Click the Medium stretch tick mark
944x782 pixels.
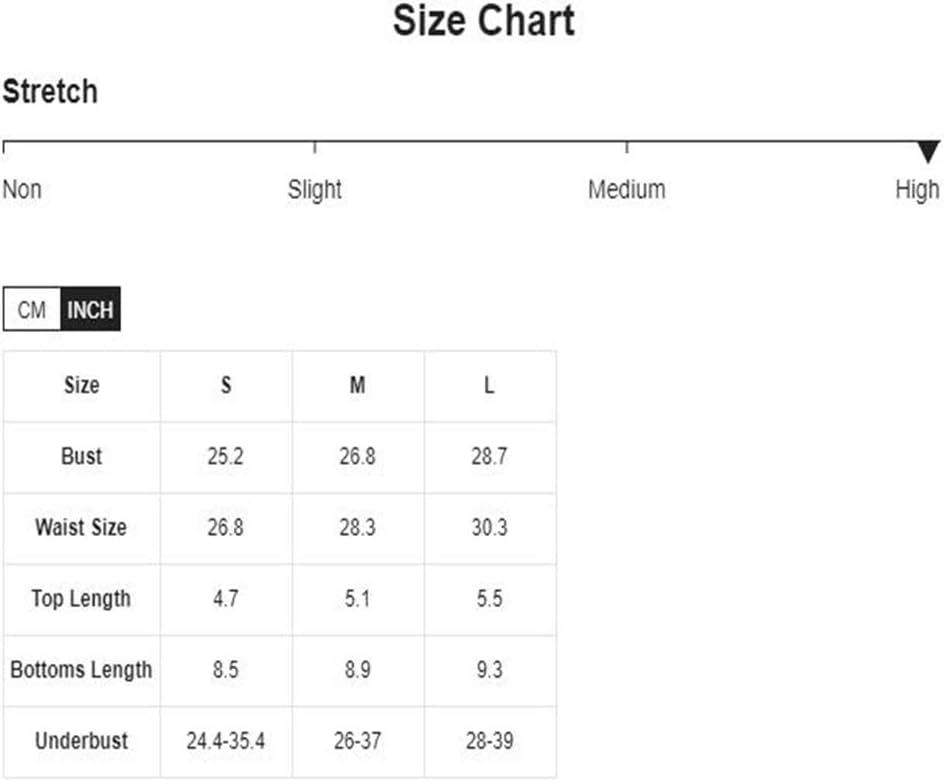(x=627, y=147)
